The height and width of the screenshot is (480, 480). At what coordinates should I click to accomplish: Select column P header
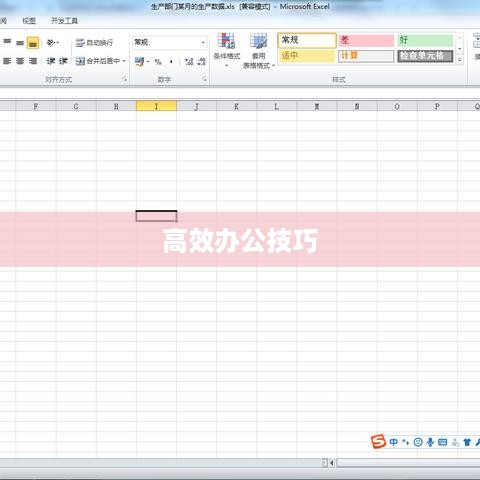437,106
